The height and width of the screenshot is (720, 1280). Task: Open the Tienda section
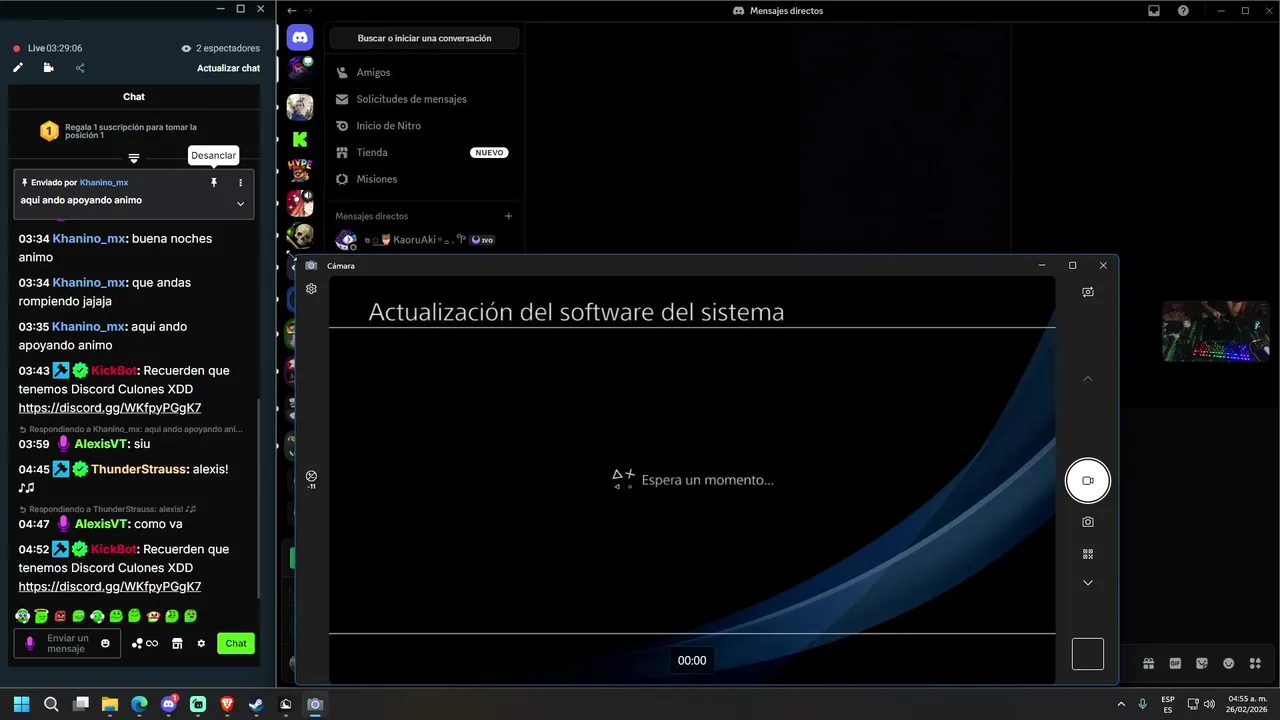tap(424, 152)
